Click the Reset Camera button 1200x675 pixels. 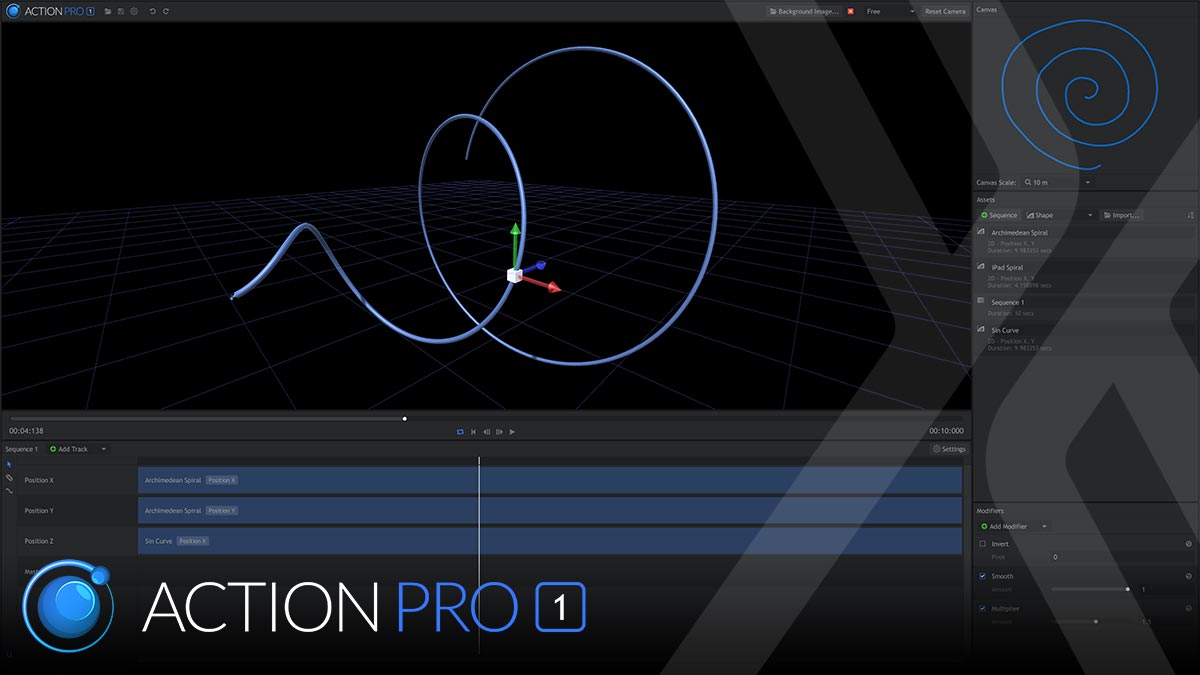click(x=944, y=11)
